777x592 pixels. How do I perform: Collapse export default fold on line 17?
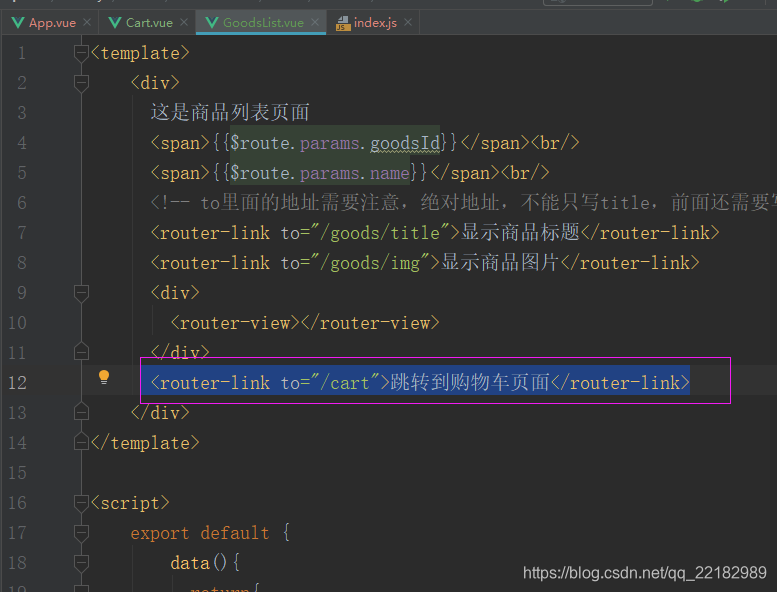click(x=81, y=533)
